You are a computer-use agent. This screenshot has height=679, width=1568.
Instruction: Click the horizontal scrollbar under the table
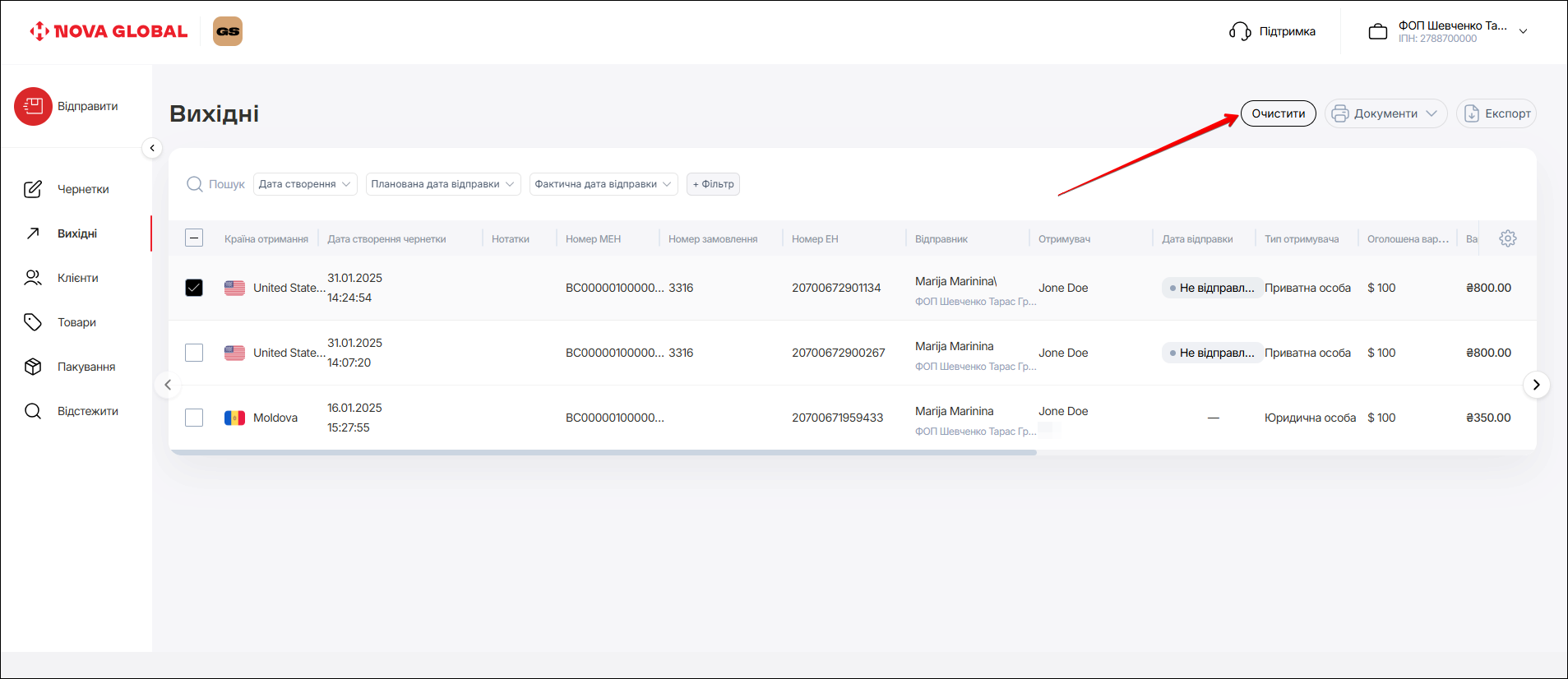tap(602, 452)
